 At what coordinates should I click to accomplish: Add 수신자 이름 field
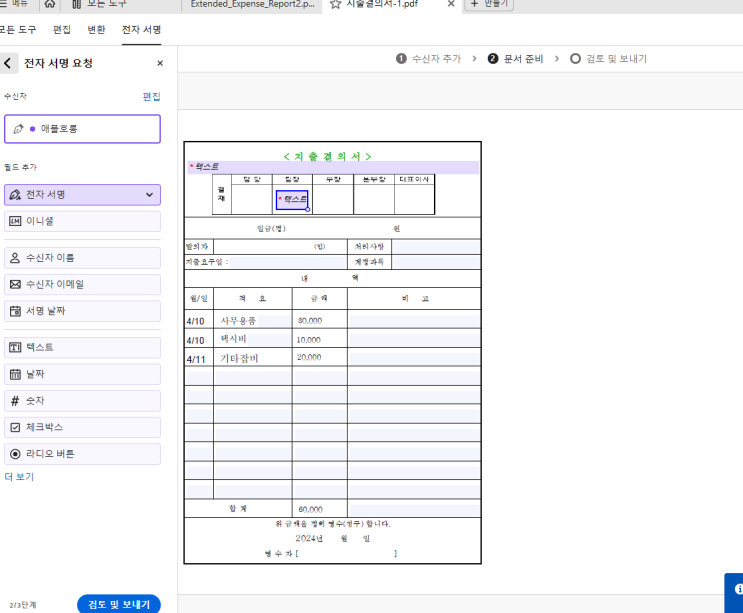coord(82,258)
